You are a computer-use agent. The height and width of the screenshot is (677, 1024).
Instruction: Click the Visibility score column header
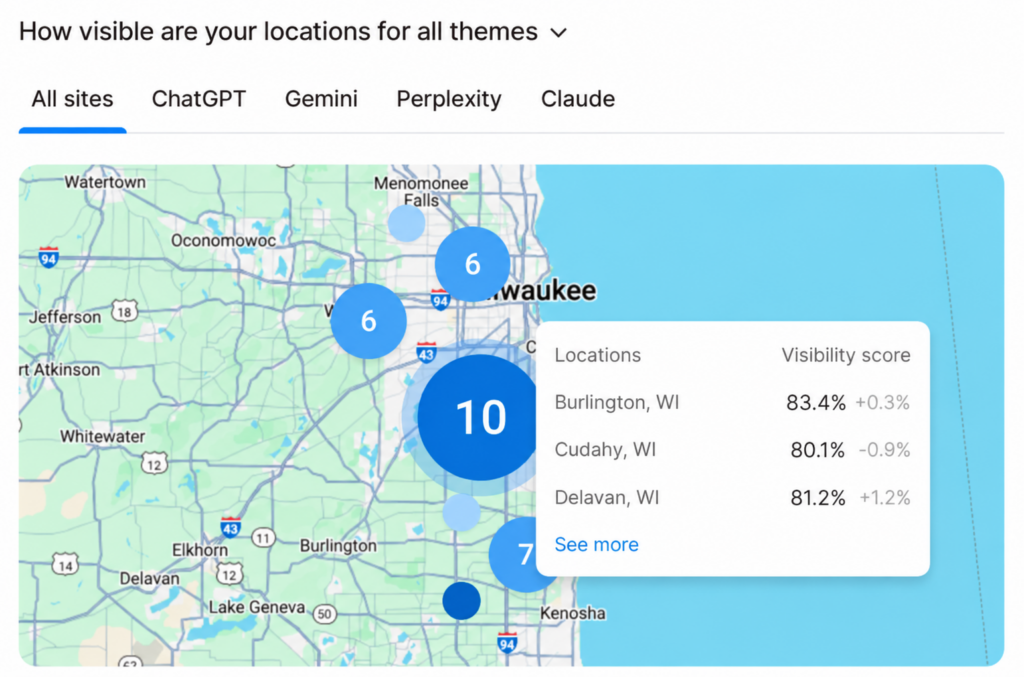pos(846,355)
